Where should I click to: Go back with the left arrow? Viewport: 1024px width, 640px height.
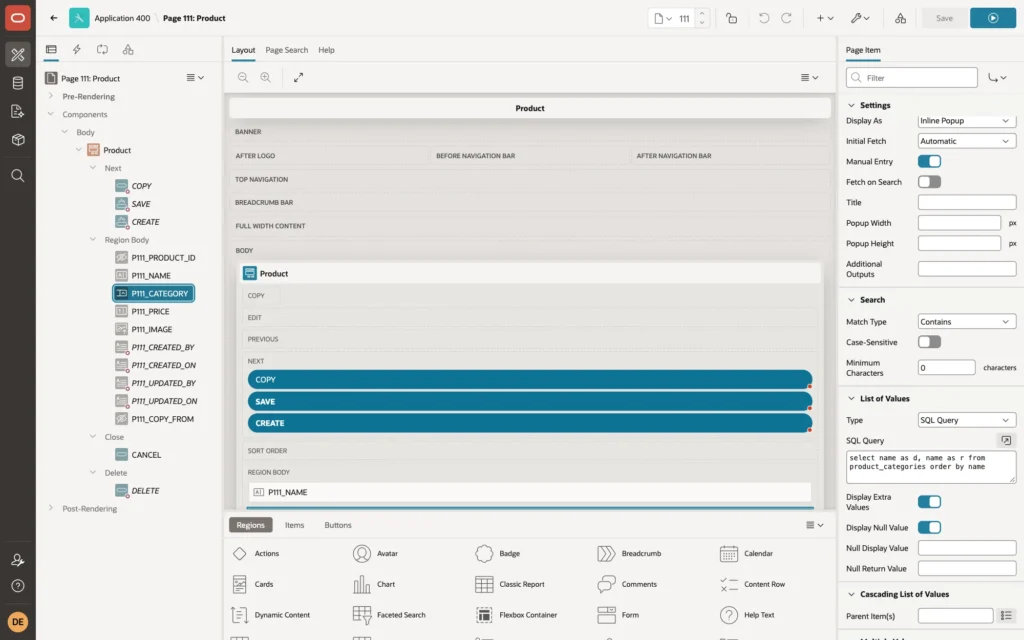click(x=54, y=18)
